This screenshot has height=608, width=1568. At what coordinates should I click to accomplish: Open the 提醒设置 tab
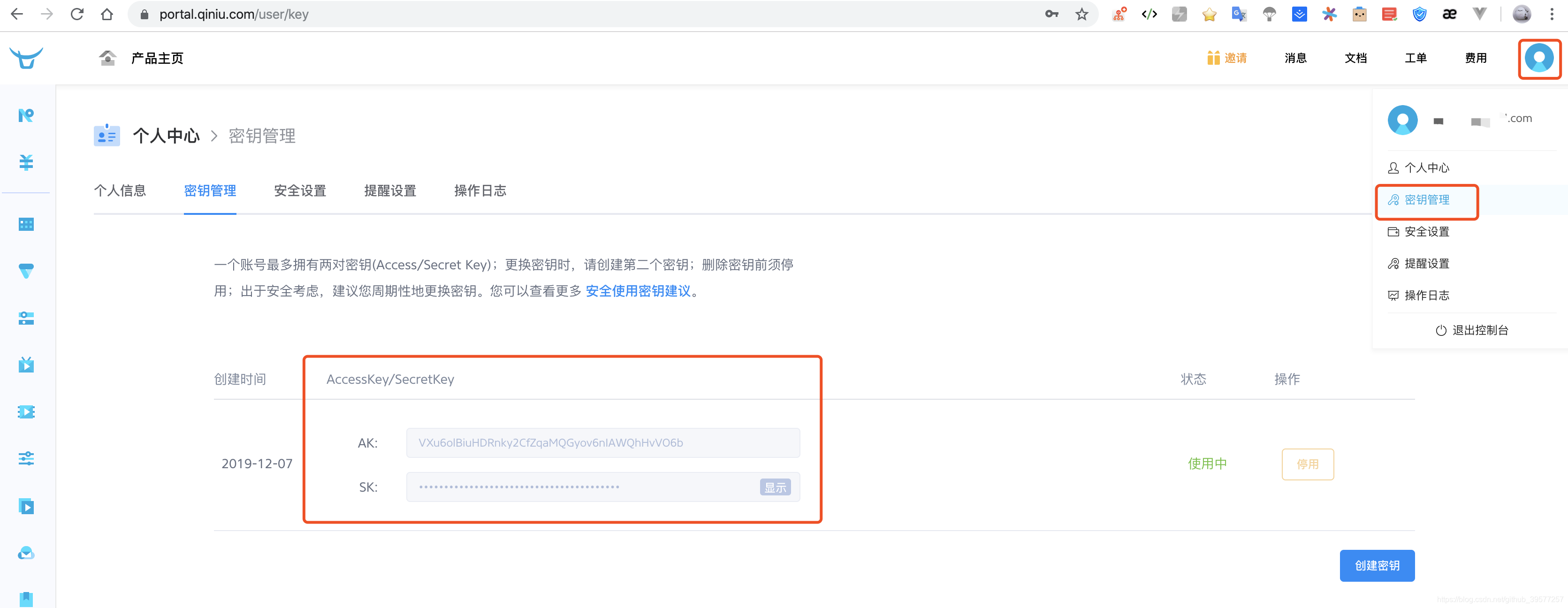[x=390, y=190]
